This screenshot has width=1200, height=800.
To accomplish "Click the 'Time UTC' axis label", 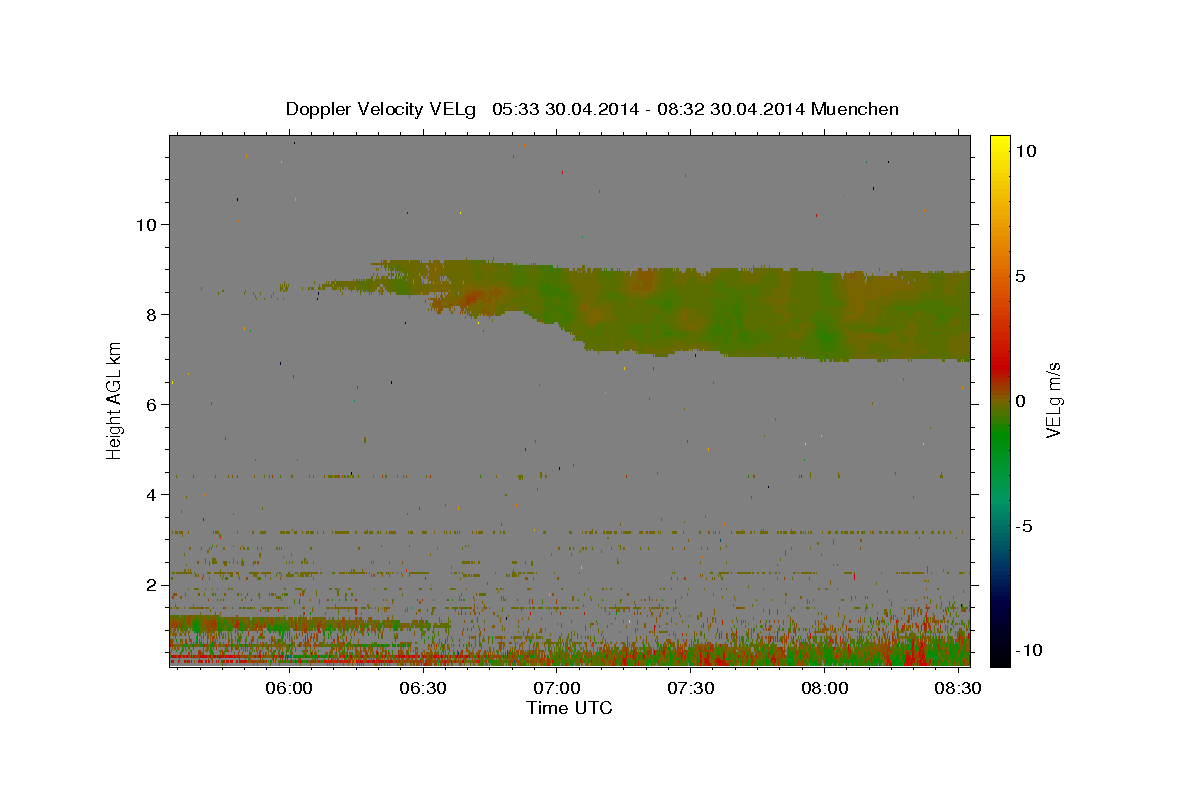I will tap(569, 708).
